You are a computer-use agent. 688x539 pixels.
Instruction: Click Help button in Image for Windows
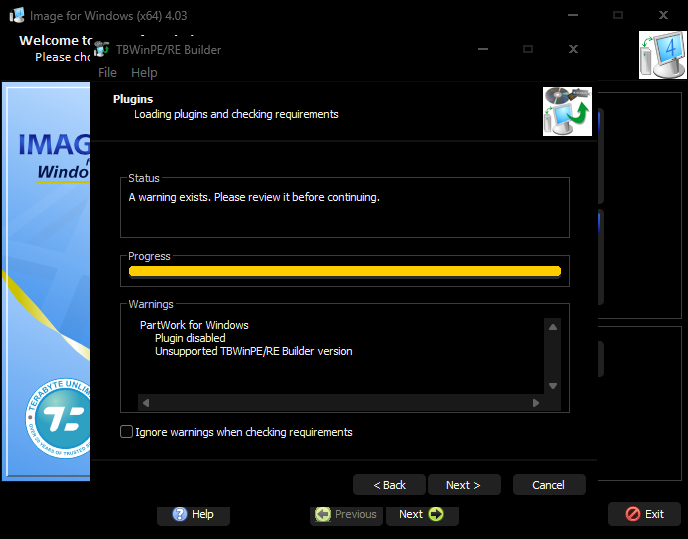coord(194,514)
